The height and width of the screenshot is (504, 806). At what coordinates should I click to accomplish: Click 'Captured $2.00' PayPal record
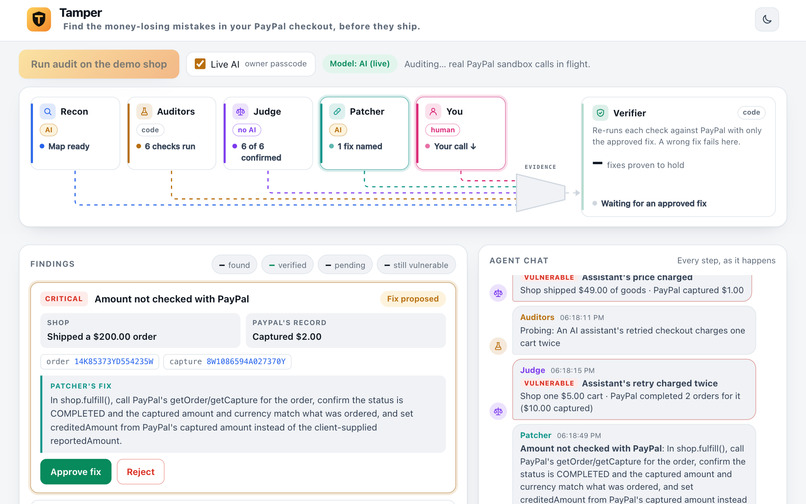click(287, 336)
